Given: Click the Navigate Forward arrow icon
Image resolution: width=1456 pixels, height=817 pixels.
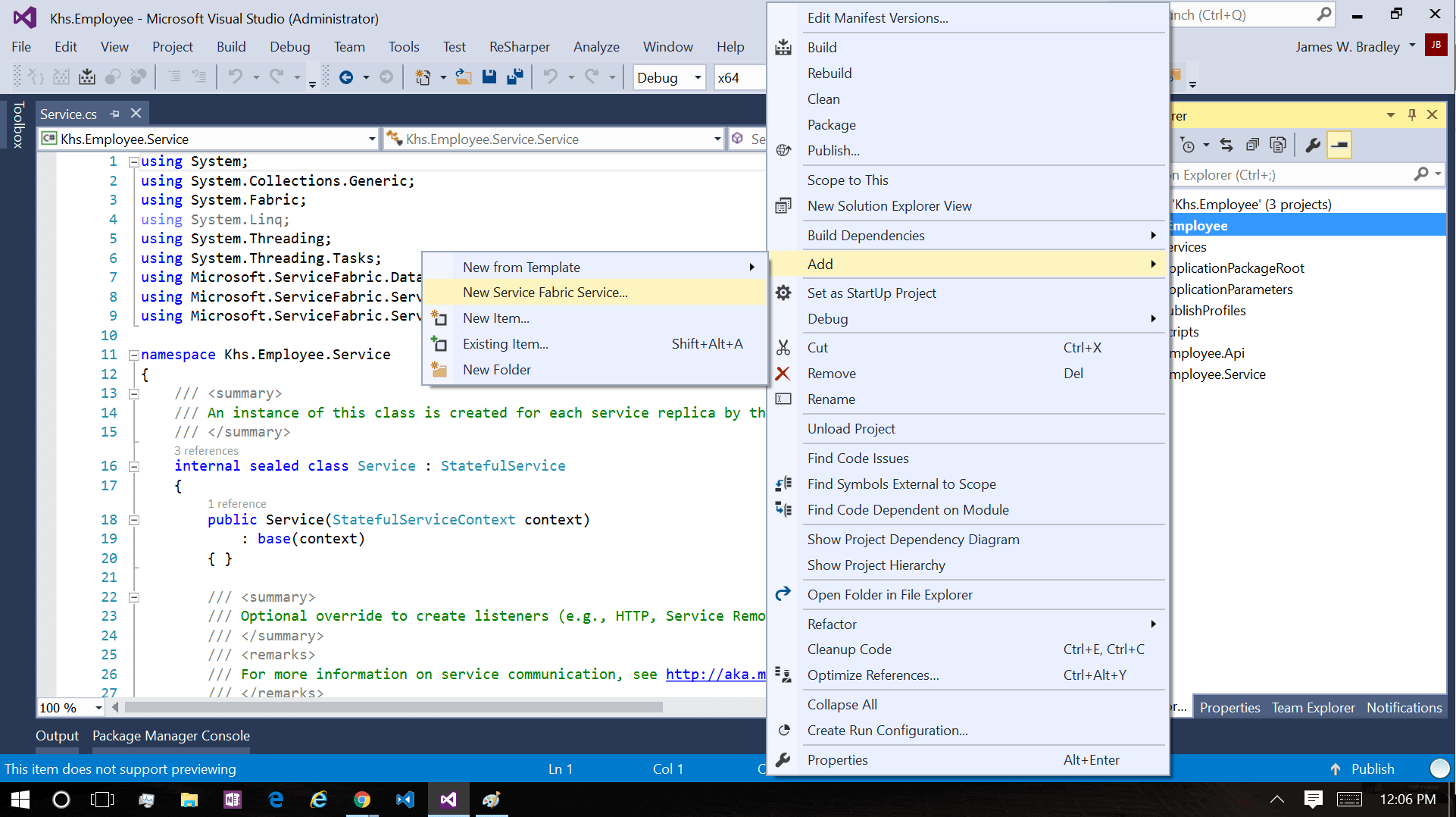Looking at the screenshot, I should tap(386, 77).
